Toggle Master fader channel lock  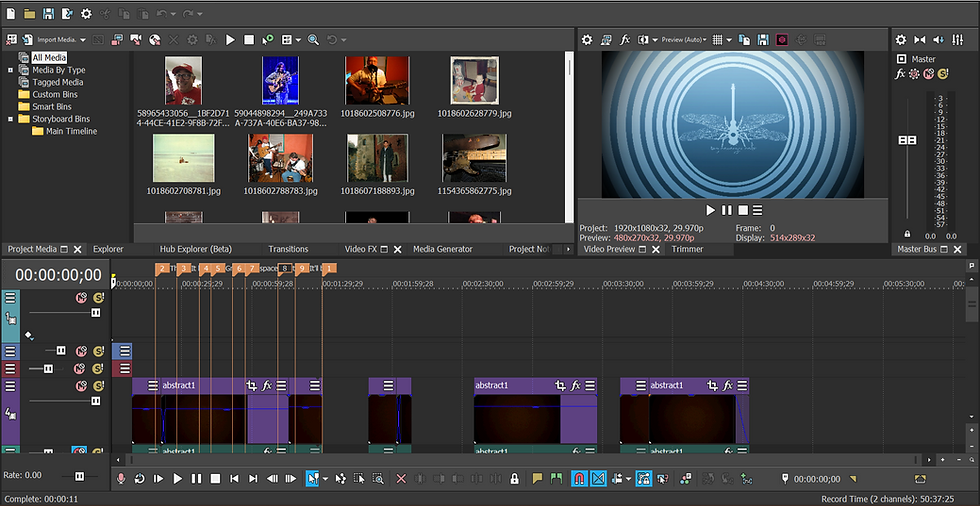tap(908, 234)
